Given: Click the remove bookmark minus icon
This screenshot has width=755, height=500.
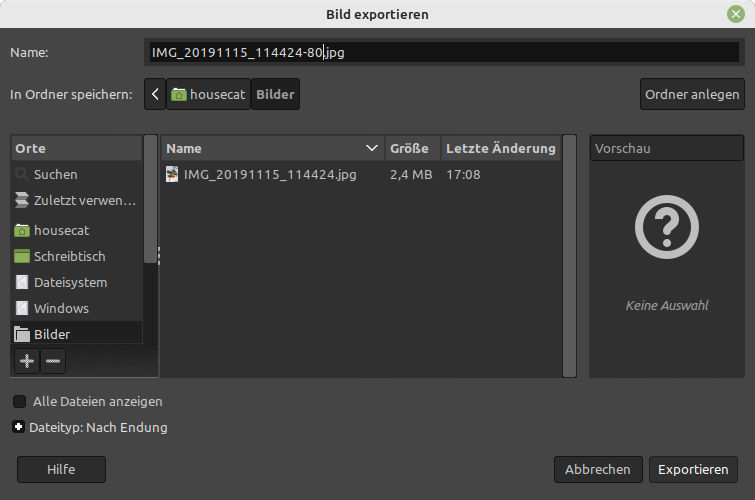Looking at the screenshot, I should click(53, 361).
